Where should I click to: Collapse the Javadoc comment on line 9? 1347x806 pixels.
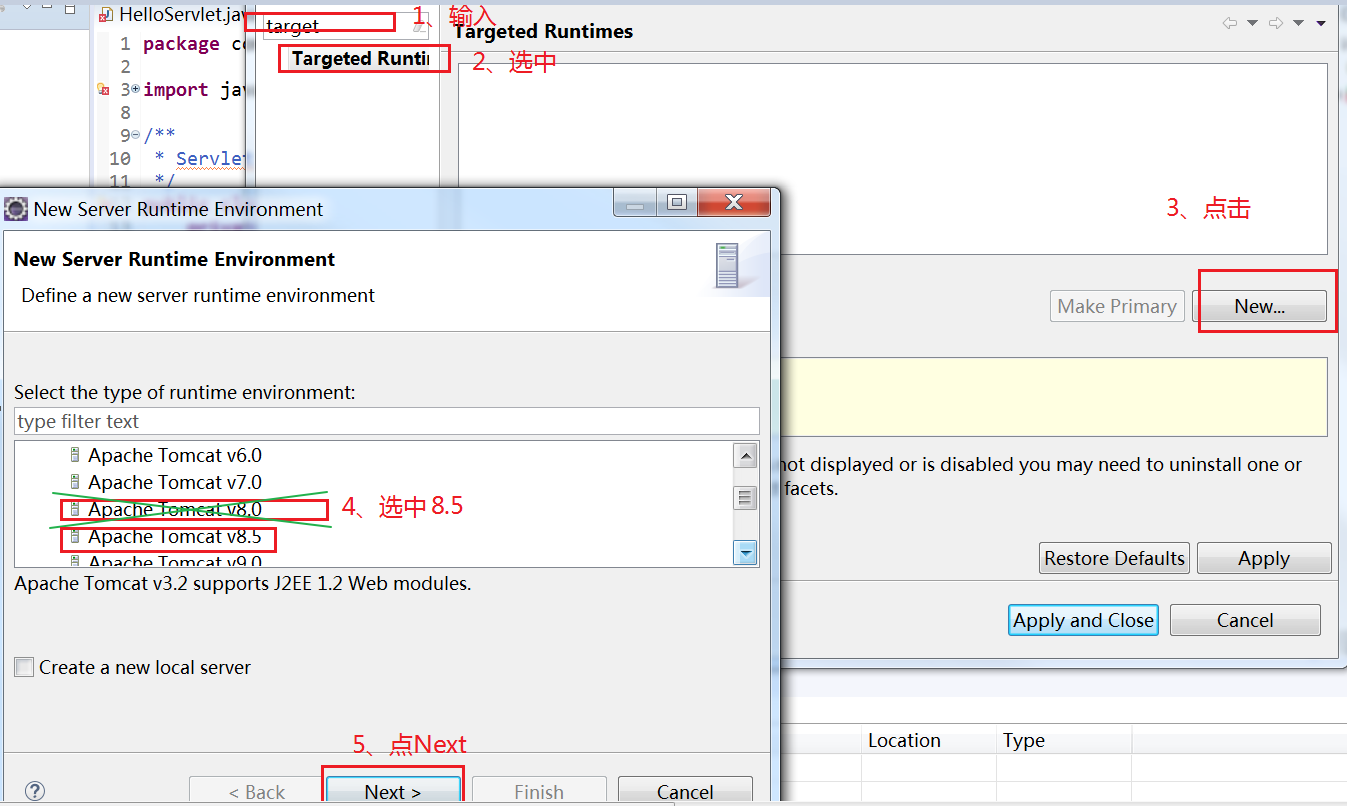(135, 136)
